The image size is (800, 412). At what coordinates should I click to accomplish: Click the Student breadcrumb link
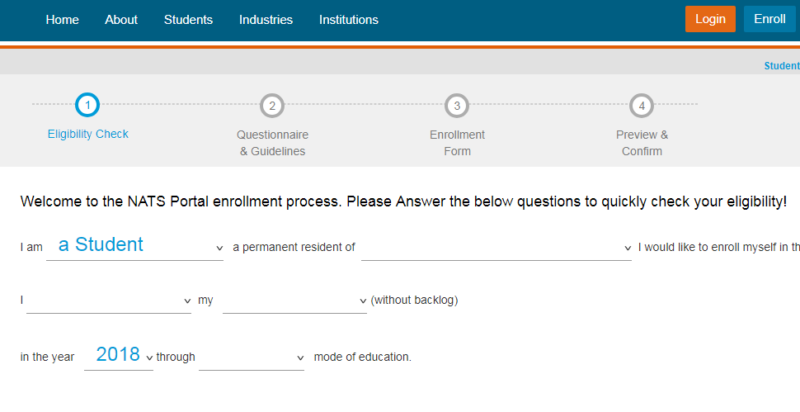[781, 66]
